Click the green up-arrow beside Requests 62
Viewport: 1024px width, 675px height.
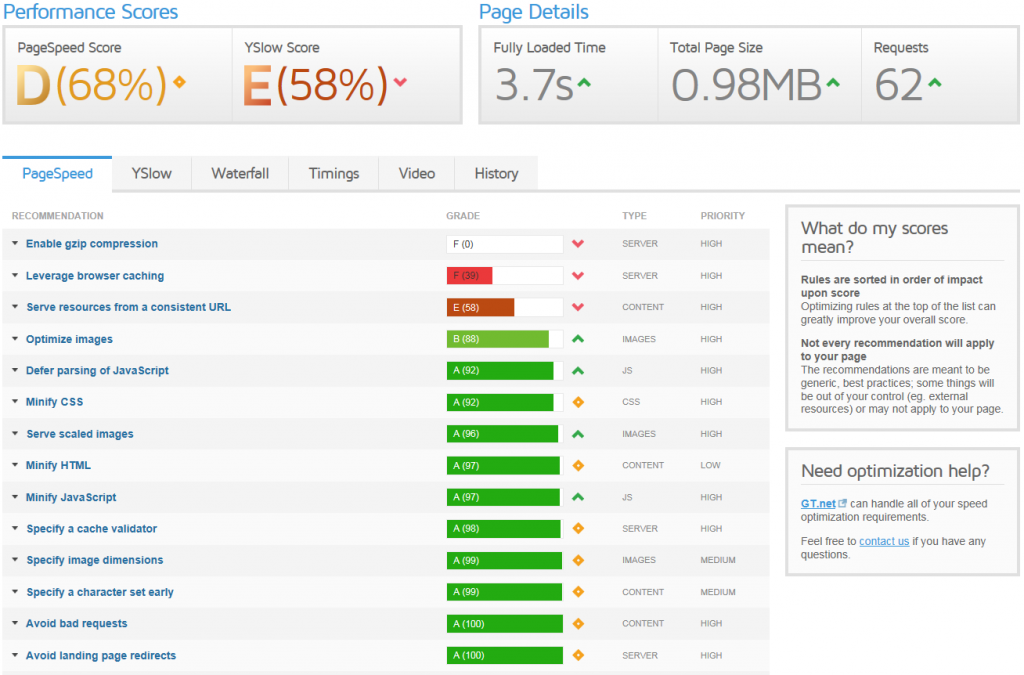[935, 83]
